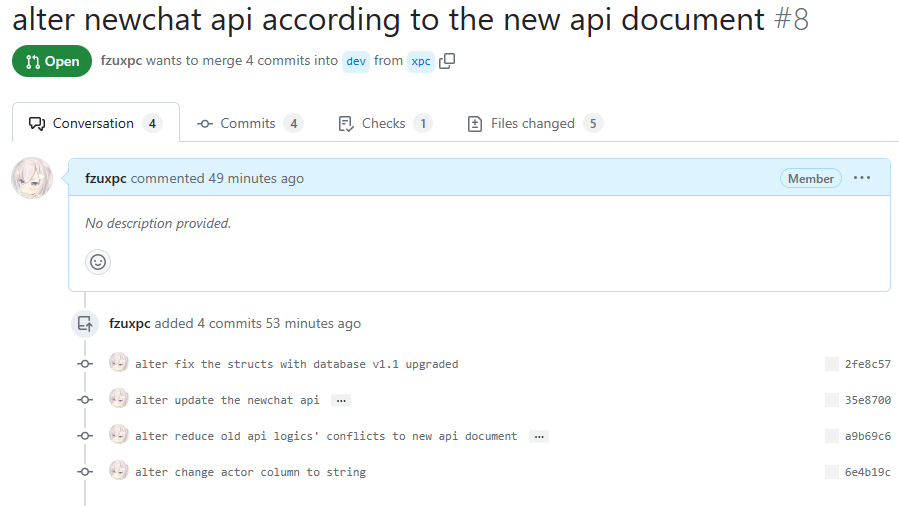The width and height of the screenshot is (899, 506).
Task: Open the xpc branch link
Action: click(421, 61)
